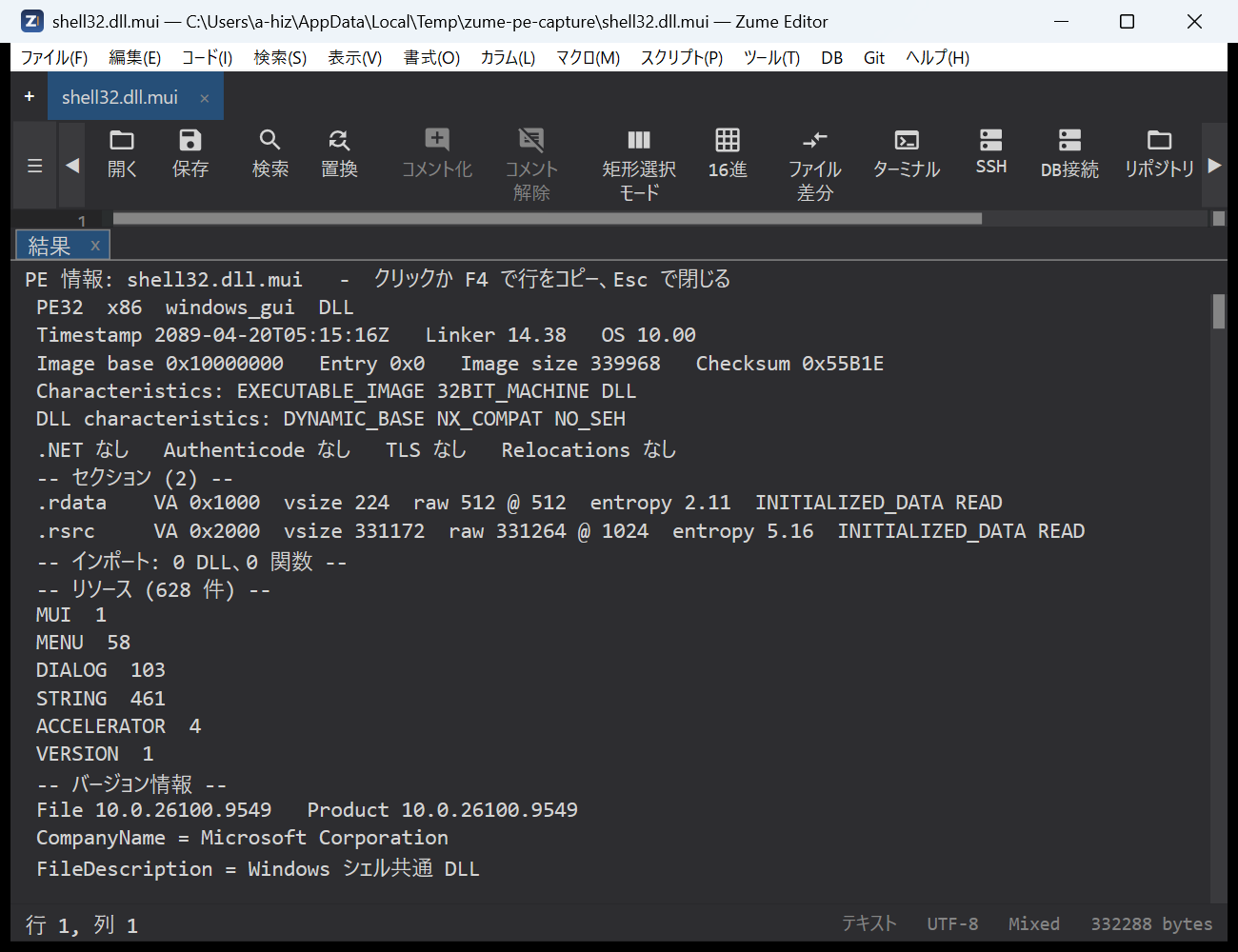
Task: Open the マクロ(M) menu
Action: (588, 58)
